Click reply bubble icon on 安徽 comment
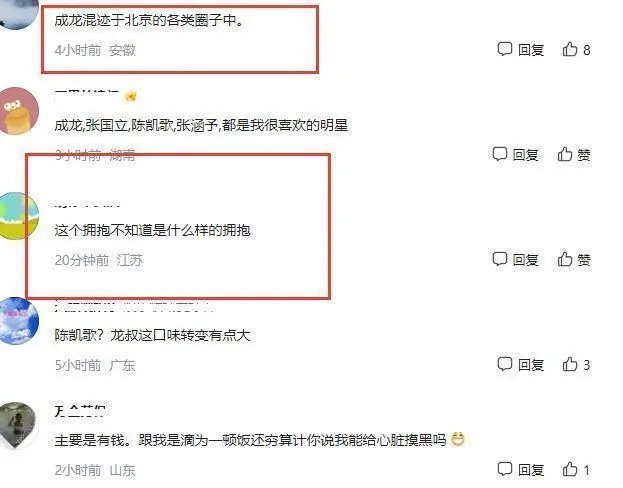Screen dimensions: 623x488 (505, 49)
